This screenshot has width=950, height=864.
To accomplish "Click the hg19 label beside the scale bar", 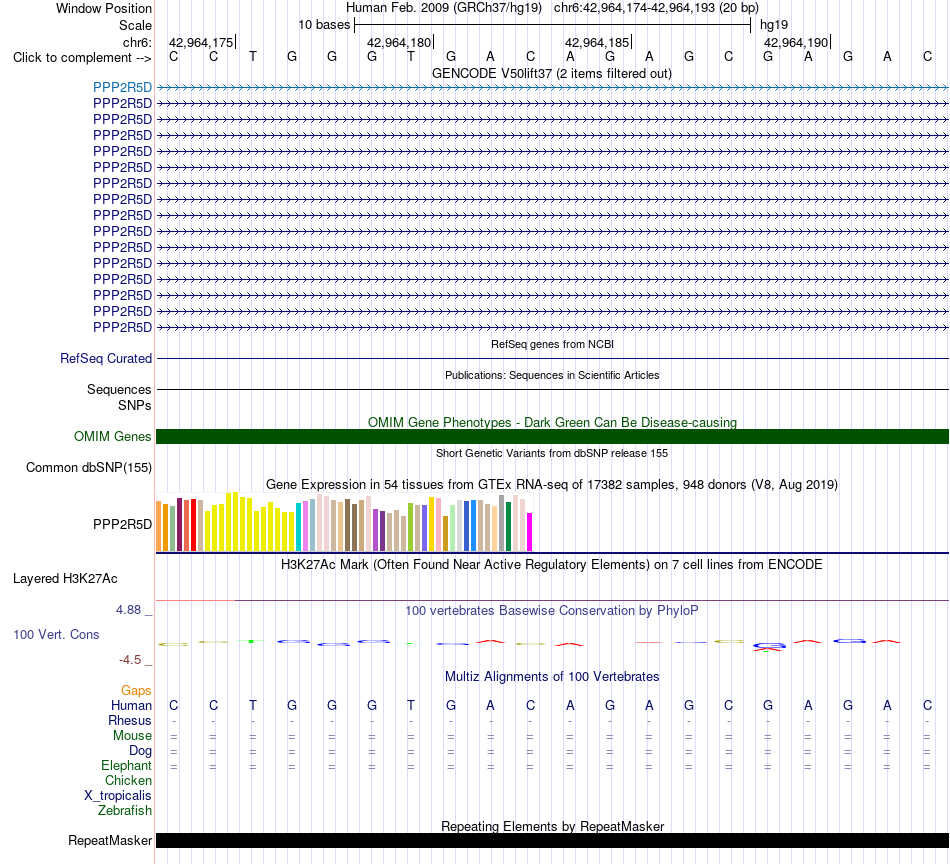I will coord(774,25).
